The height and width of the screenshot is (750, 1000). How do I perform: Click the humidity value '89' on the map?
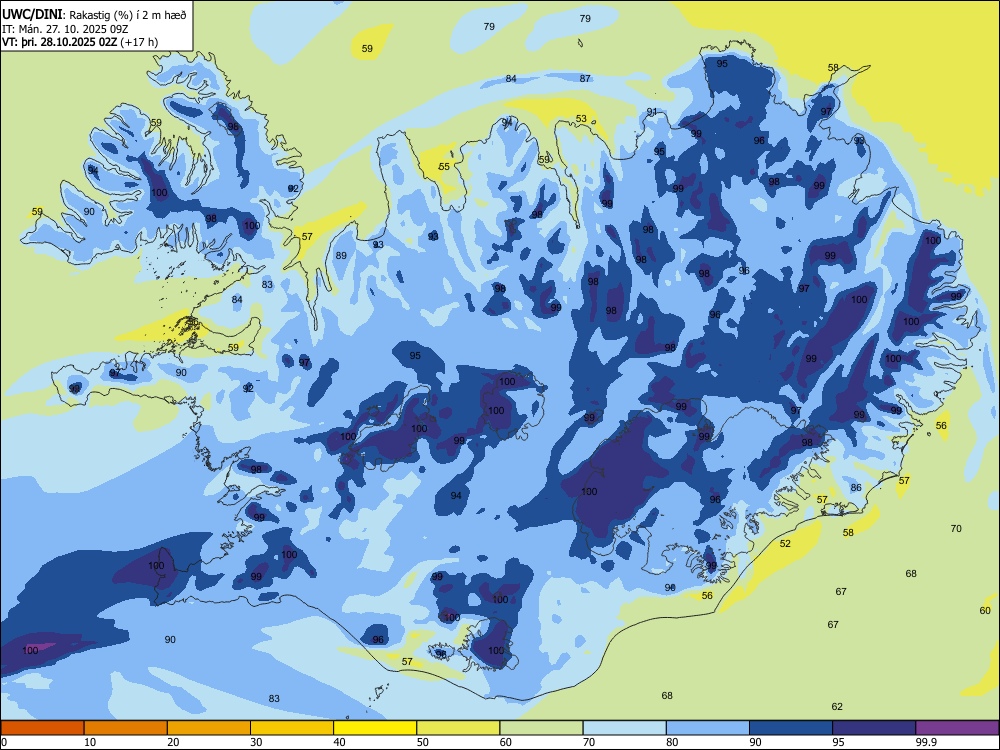[x=341, y=256]
